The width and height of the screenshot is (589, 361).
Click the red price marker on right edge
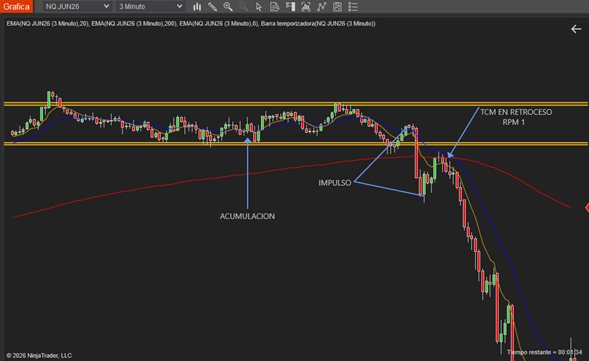click(587, 207)
